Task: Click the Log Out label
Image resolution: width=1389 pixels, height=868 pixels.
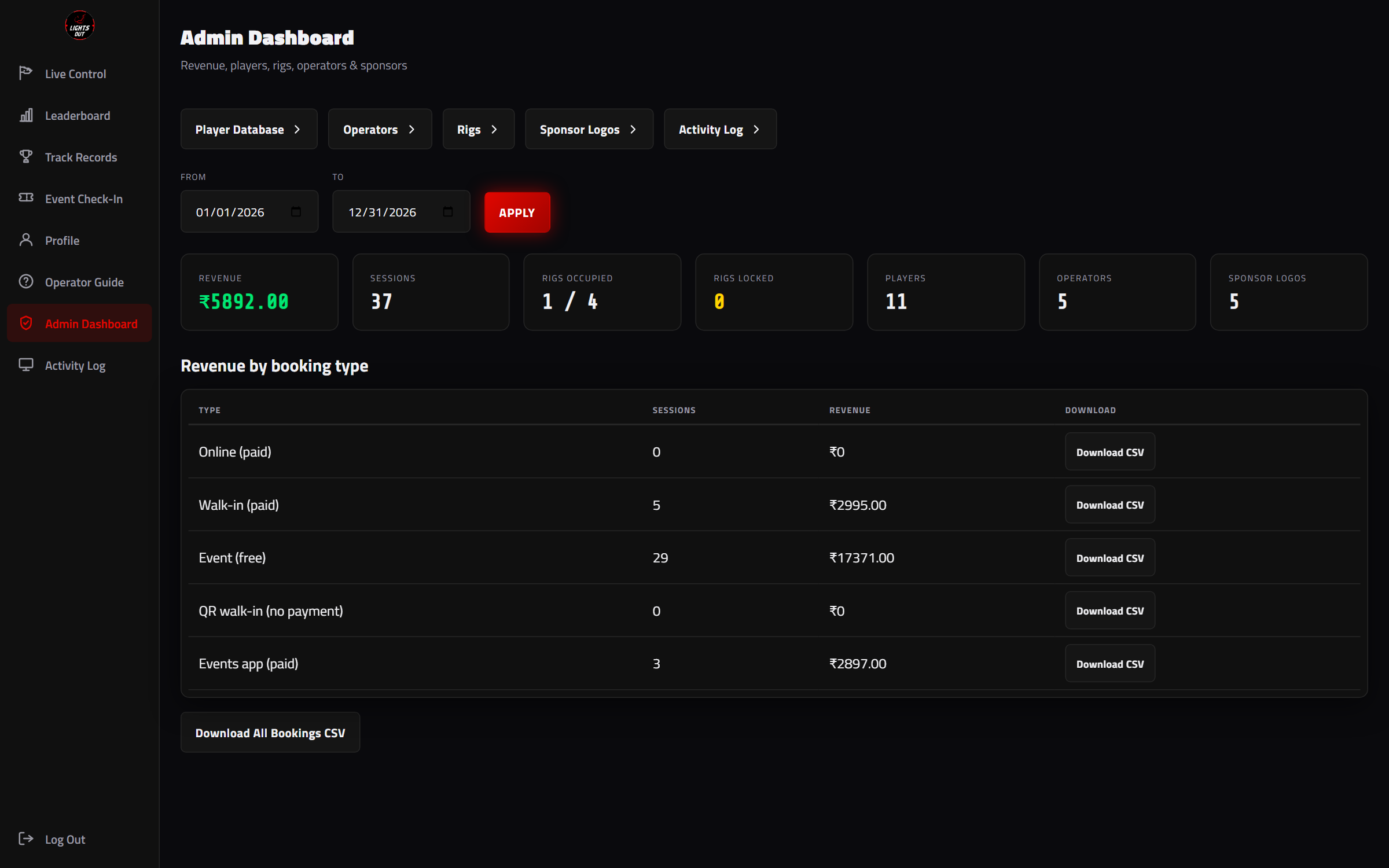Action: 65,840
